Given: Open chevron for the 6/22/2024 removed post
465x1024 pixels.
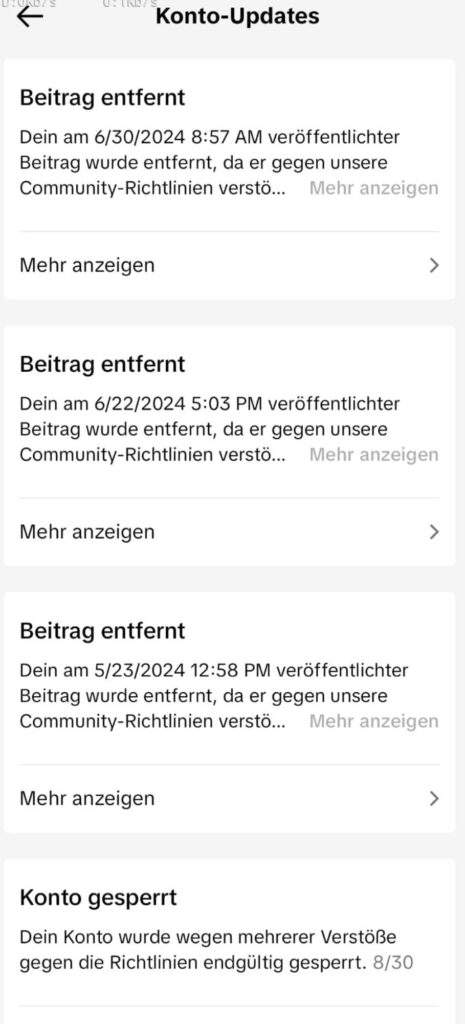Looking at the screenshot, I should 434,532.
